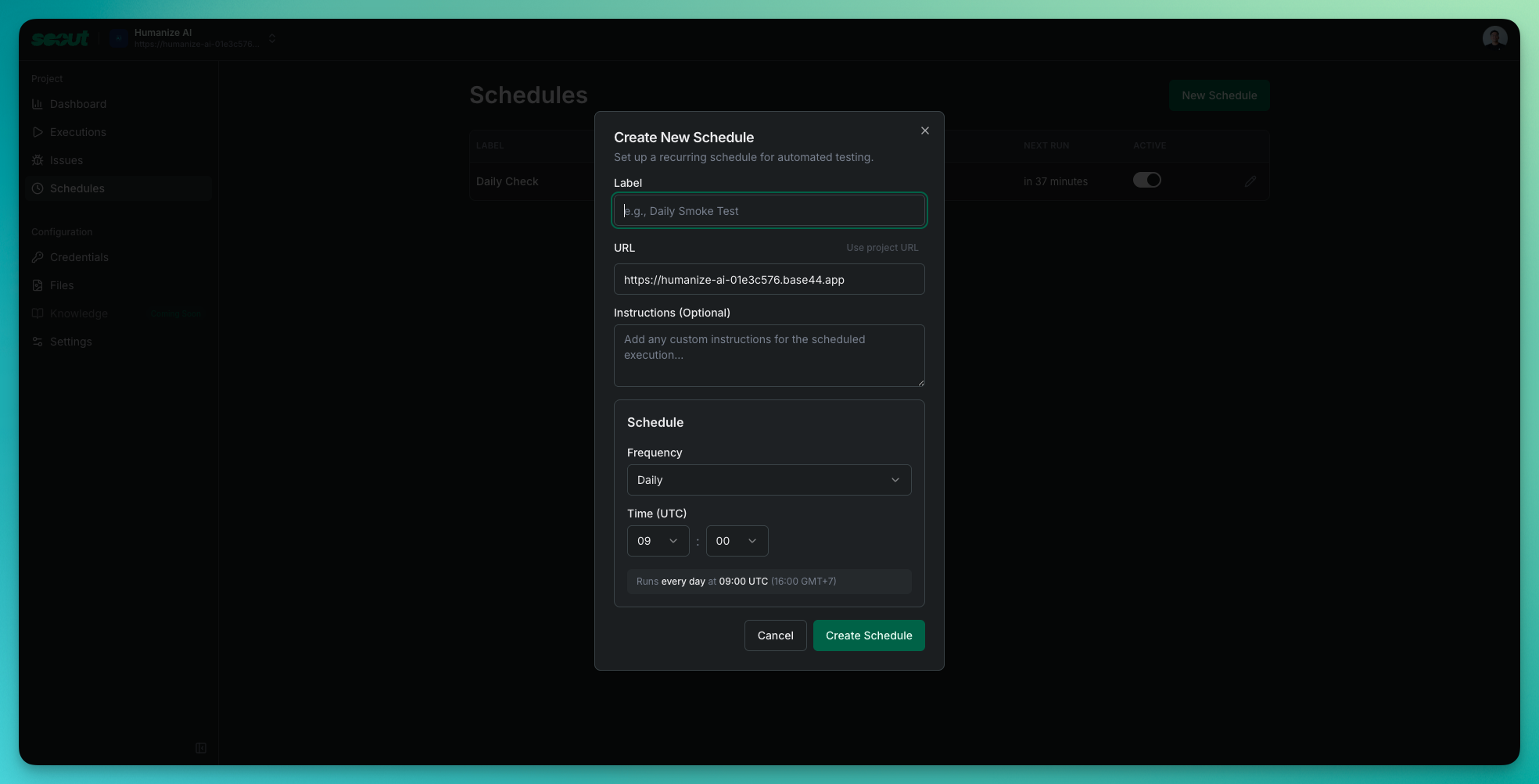1539x784 pixels.
Task: Click the Files document icon
Action: tap(37, 285)
